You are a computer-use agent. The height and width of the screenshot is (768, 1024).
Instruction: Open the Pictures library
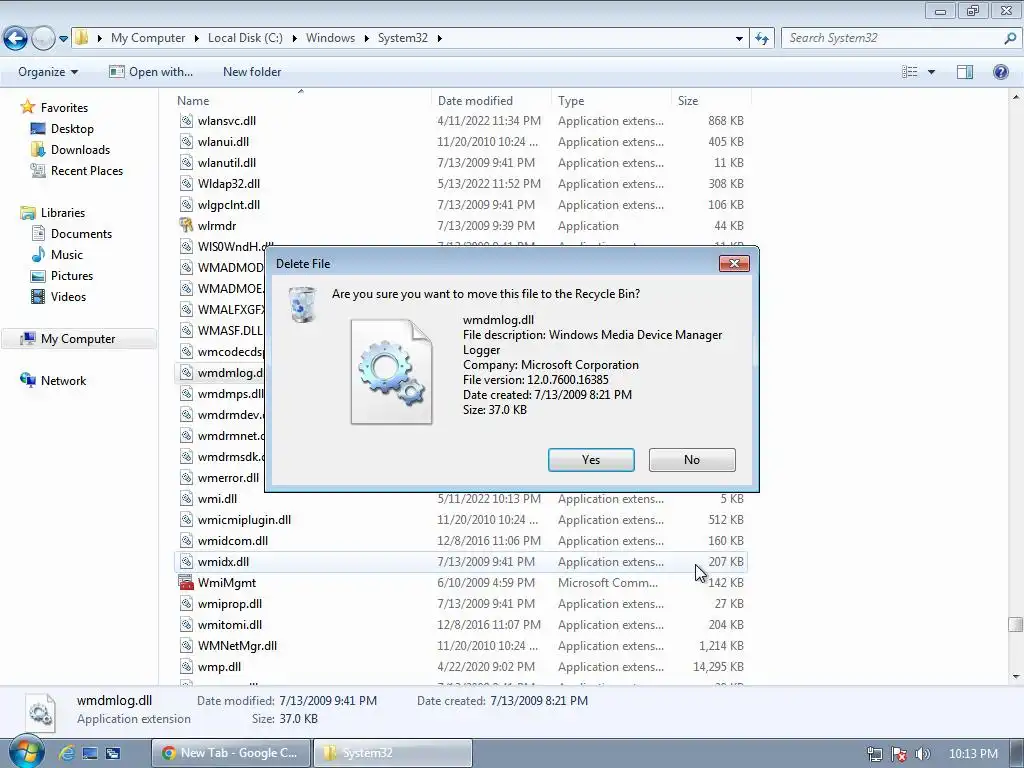pyautogui.click(x=72, y=276)
